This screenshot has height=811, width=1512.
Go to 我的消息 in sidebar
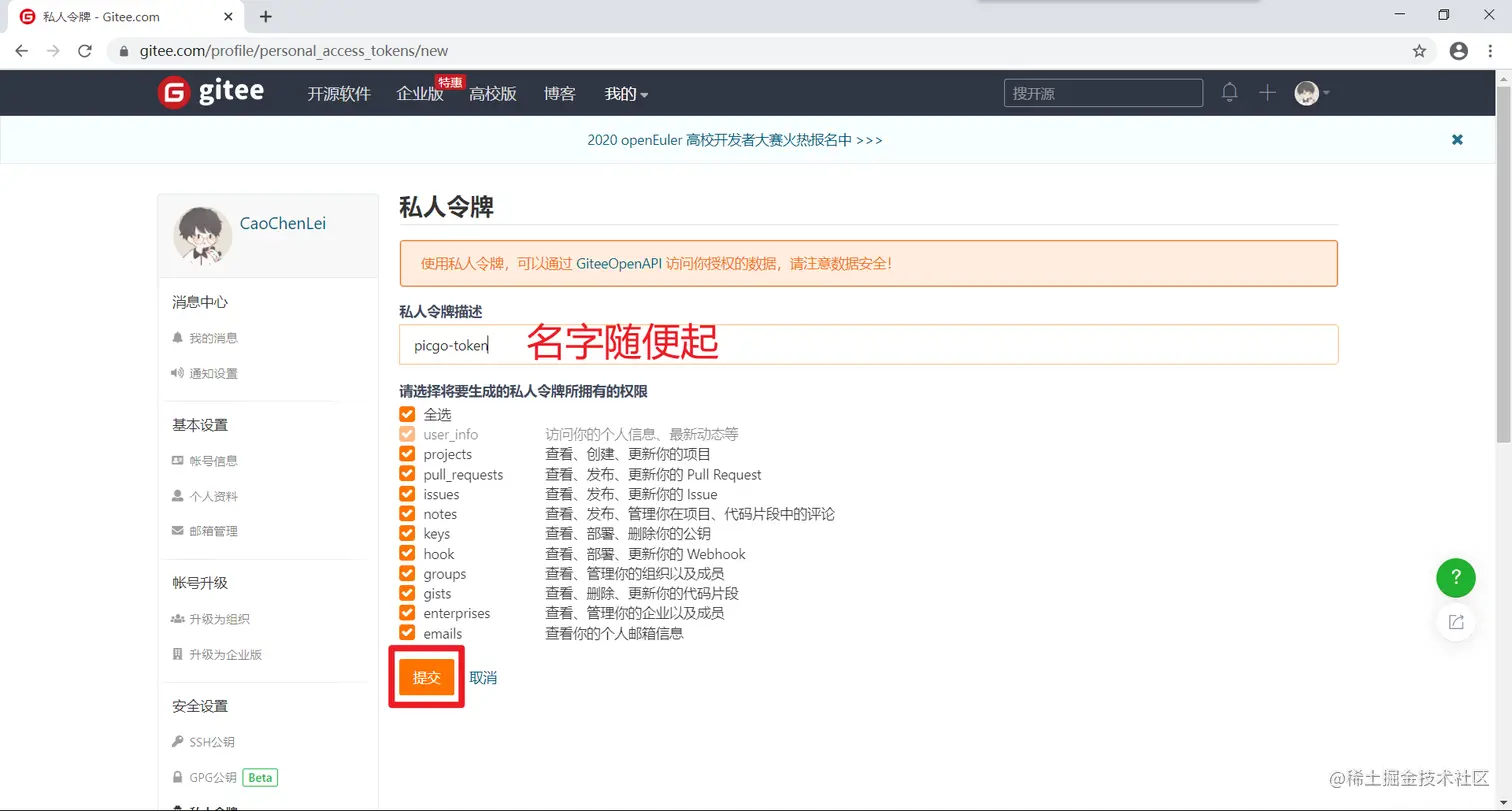(205, 338)
